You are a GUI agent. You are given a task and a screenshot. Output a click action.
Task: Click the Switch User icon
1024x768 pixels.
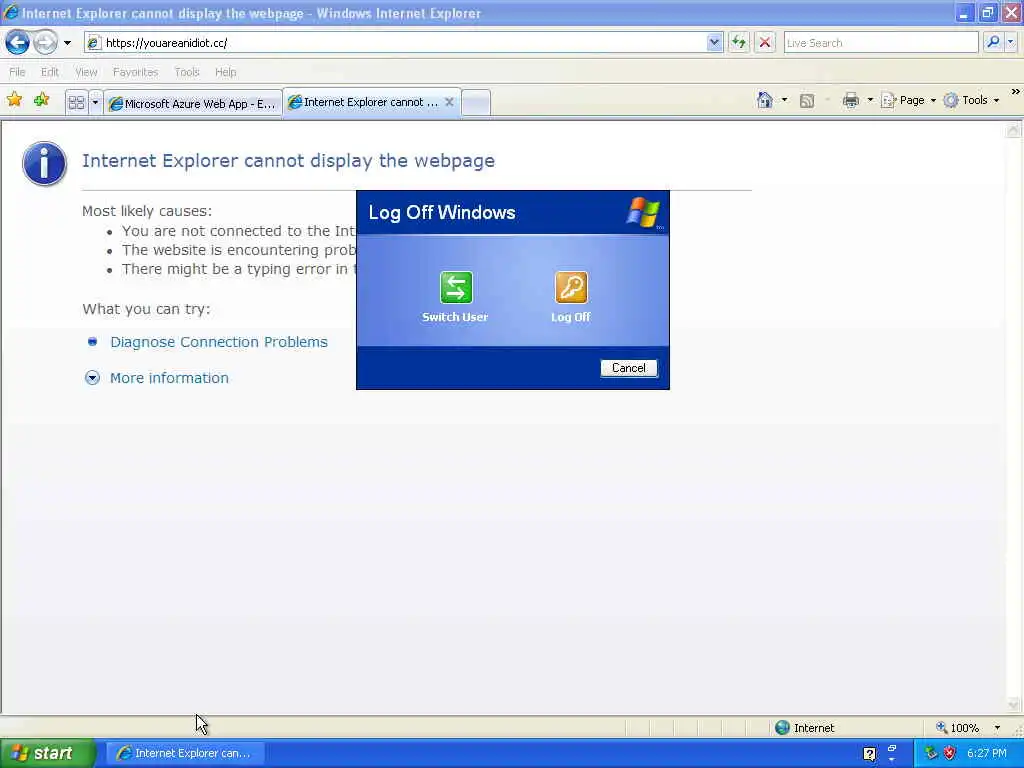[456, 287]
